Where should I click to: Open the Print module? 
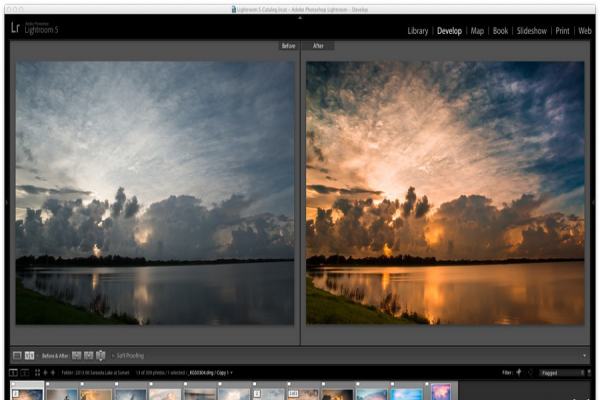pos(562,31)
